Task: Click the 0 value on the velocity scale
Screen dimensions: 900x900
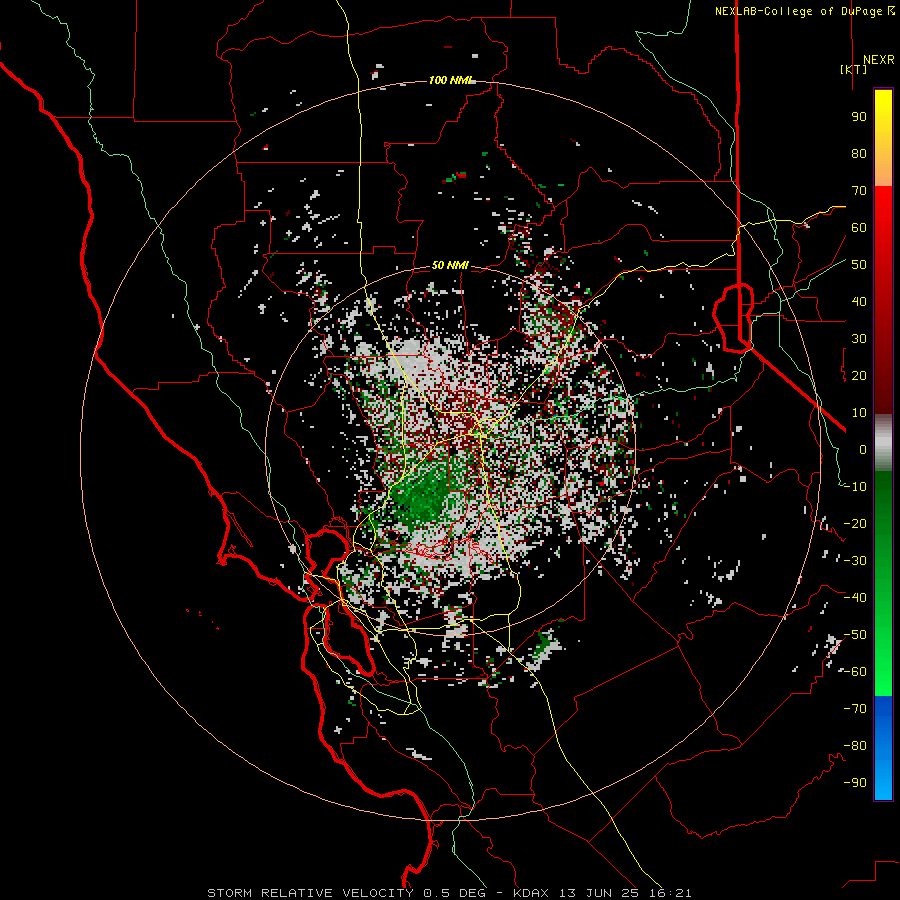Action: coord(863,449)
